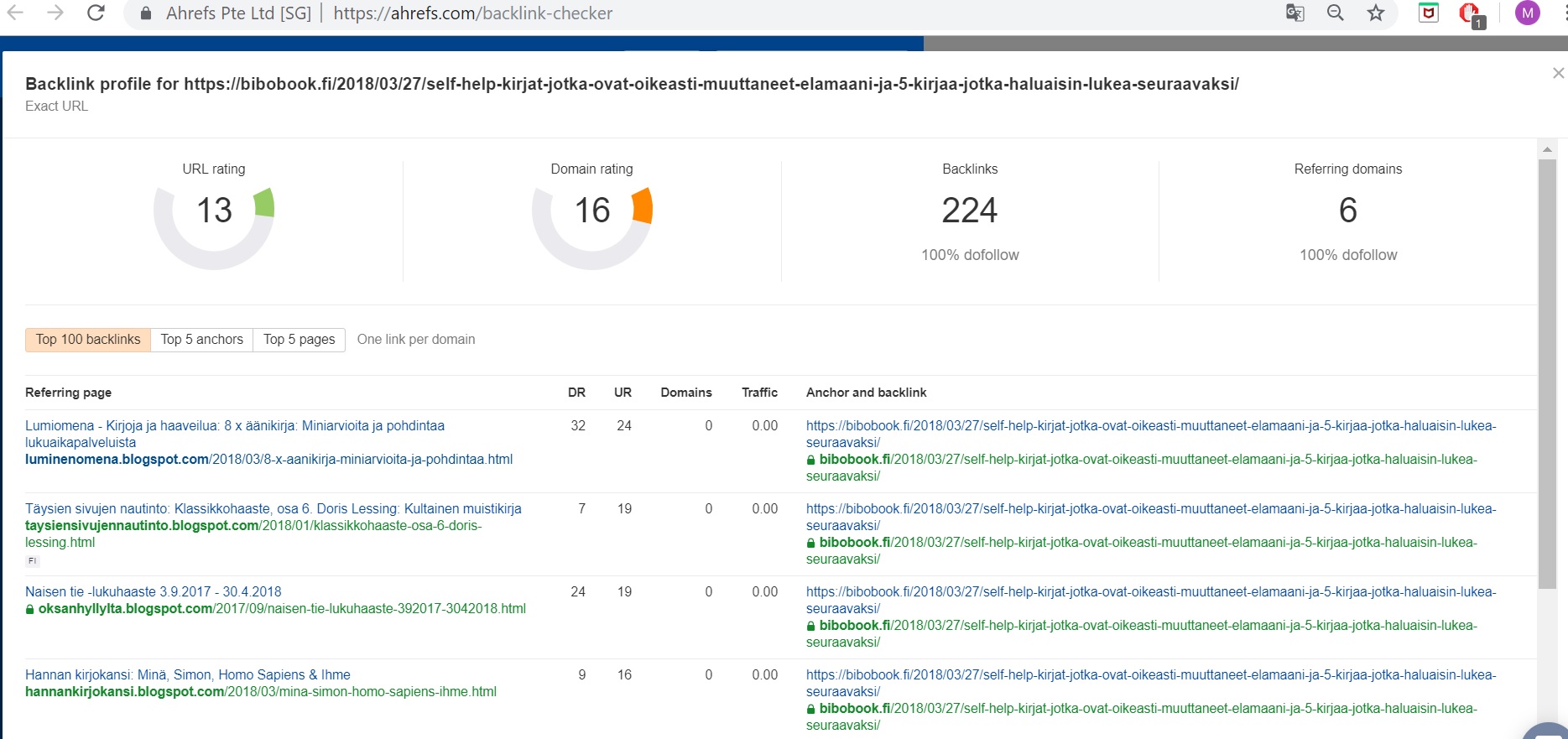
Task: Close the backlink profile dialog
Action: pyautogui.click(x=1558, y=73)
